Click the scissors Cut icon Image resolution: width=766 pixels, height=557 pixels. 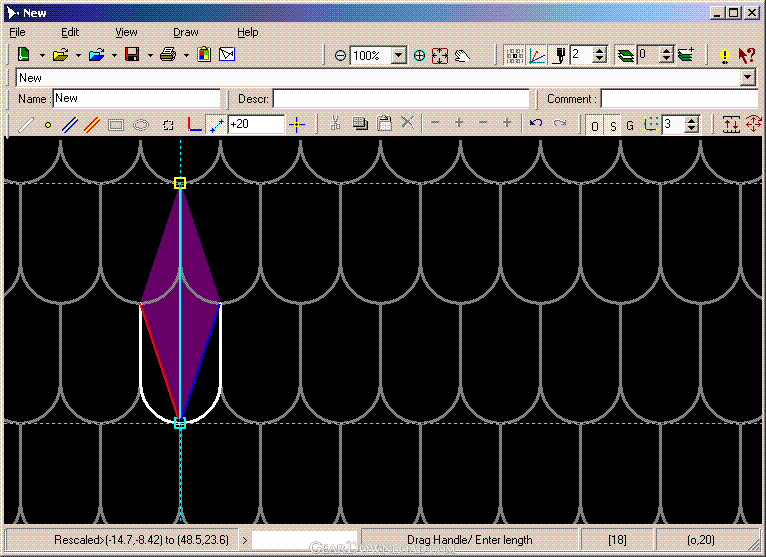tap(335, 123)
